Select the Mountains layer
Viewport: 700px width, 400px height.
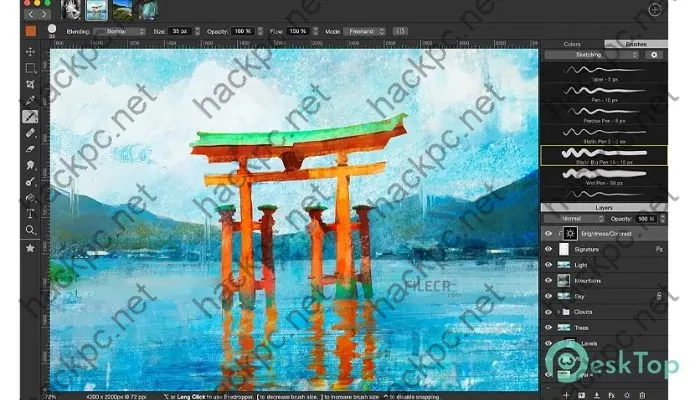pyautogui.click(x=604, y=280)
